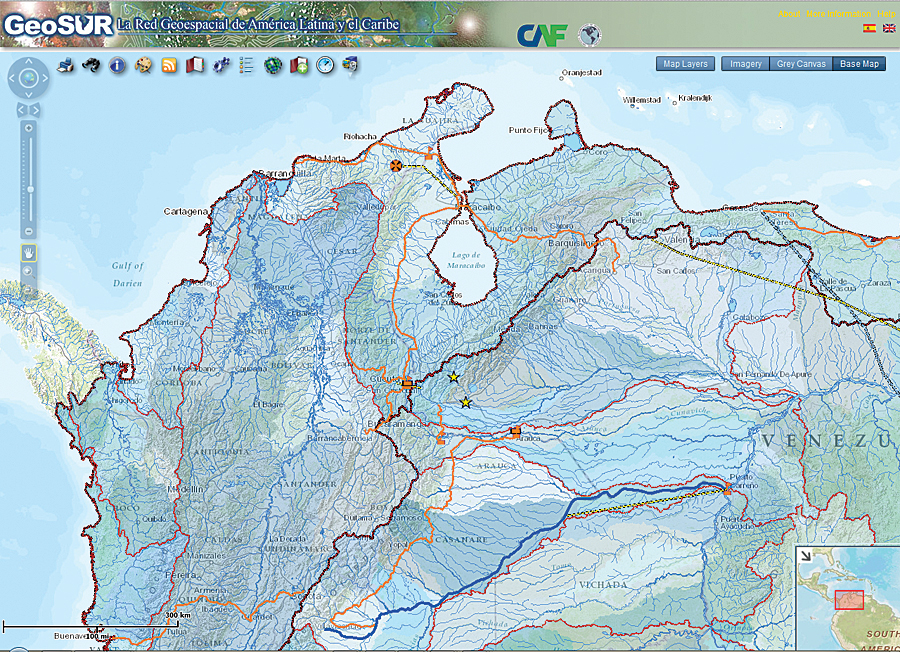The image size is (900, 652).
Task: Click the orange crossed-circle marker near Riohacha
Action: [x=395, y=166]
